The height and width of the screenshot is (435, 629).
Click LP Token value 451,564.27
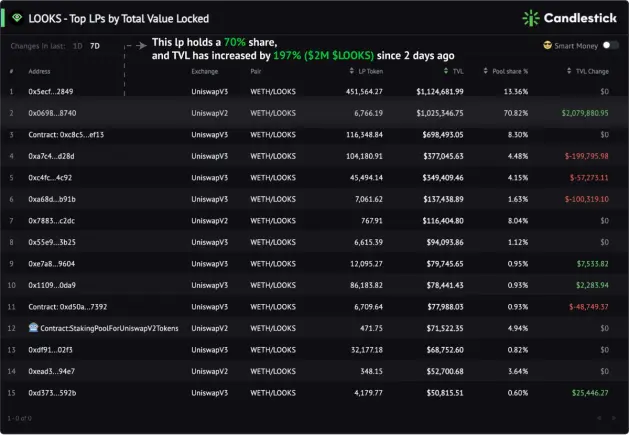pos(364,91)
